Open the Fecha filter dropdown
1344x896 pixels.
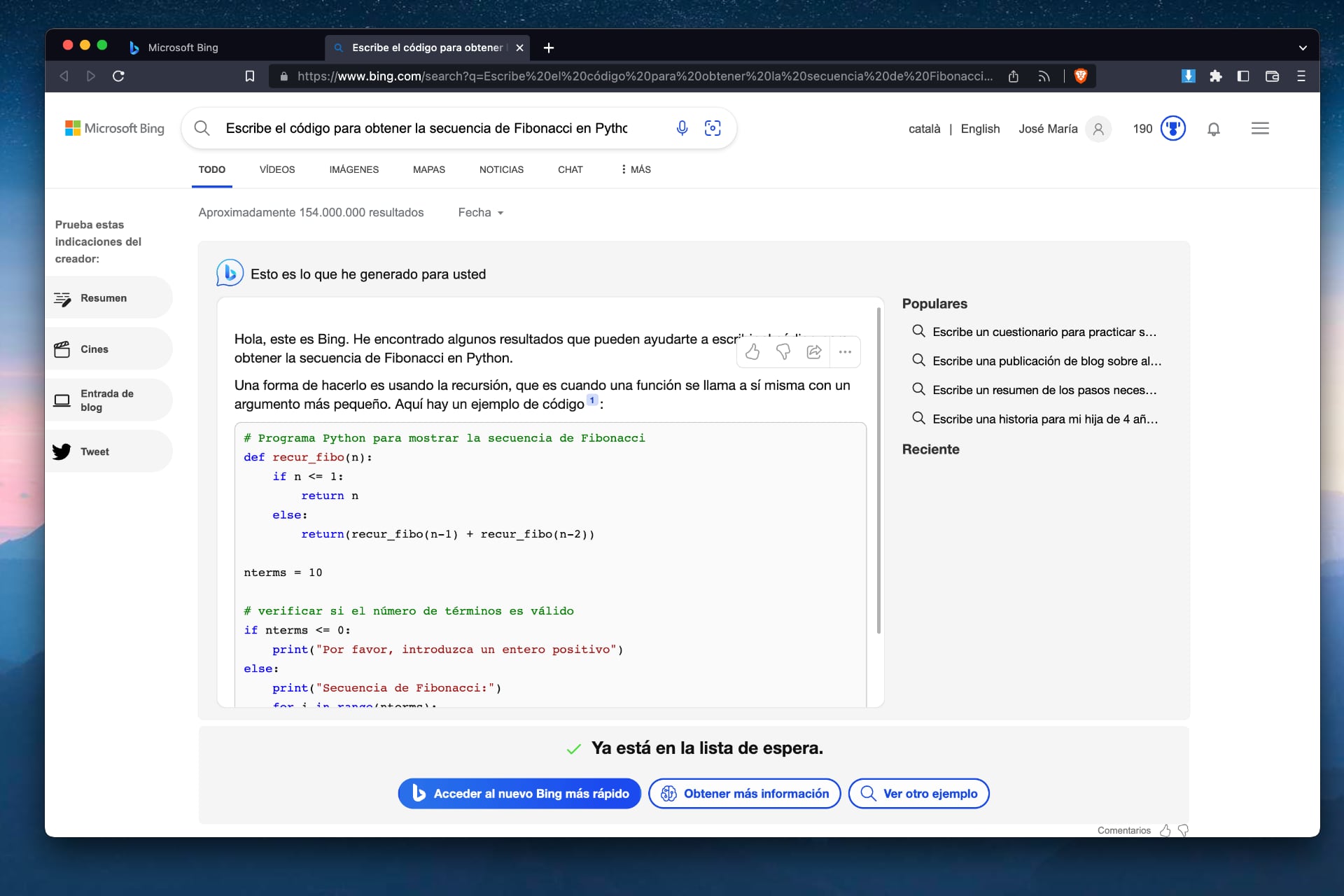pyautogui.click(x=480, y=212)
